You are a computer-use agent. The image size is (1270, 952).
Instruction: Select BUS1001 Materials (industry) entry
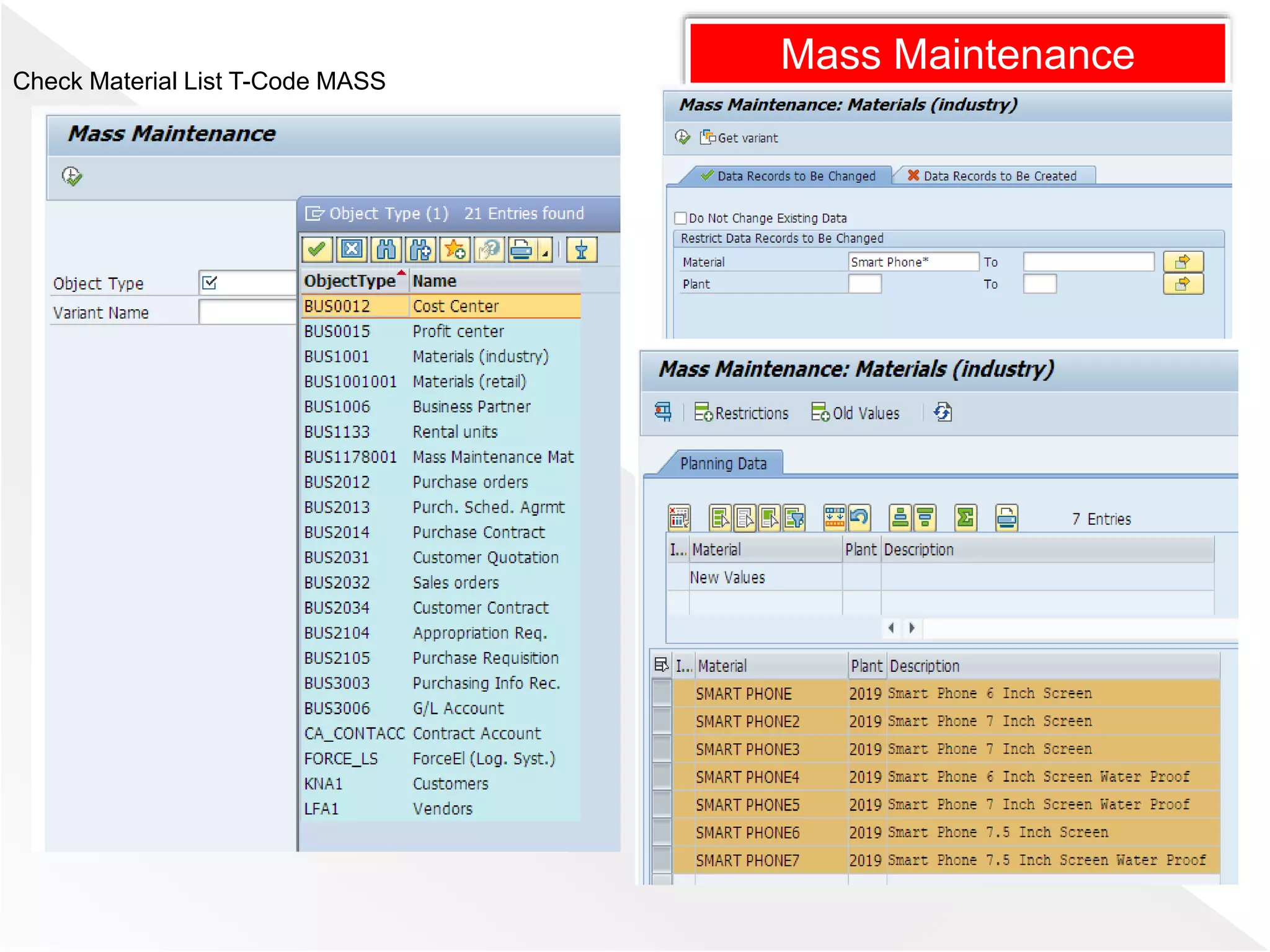[441, 356]
